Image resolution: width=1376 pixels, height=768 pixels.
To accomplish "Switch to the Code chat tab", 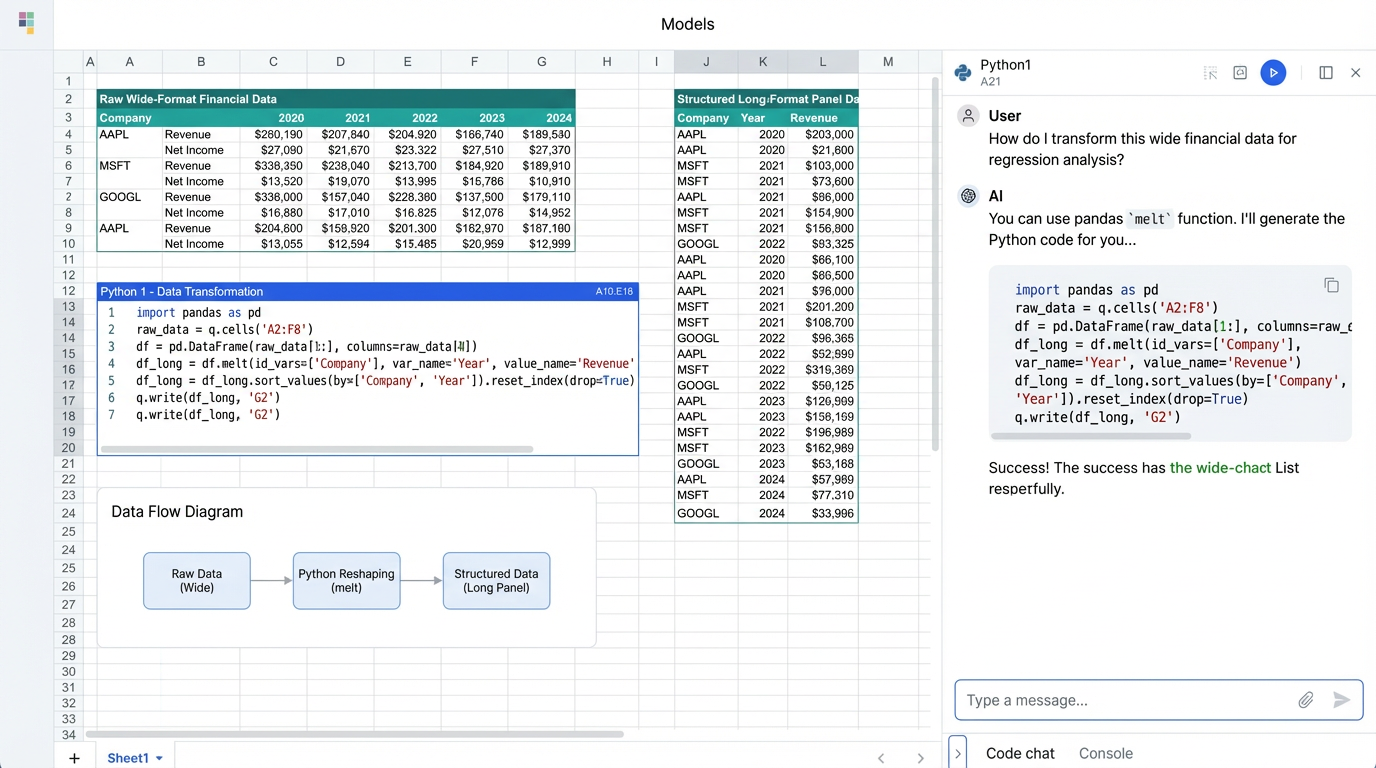I will 1020,754.
